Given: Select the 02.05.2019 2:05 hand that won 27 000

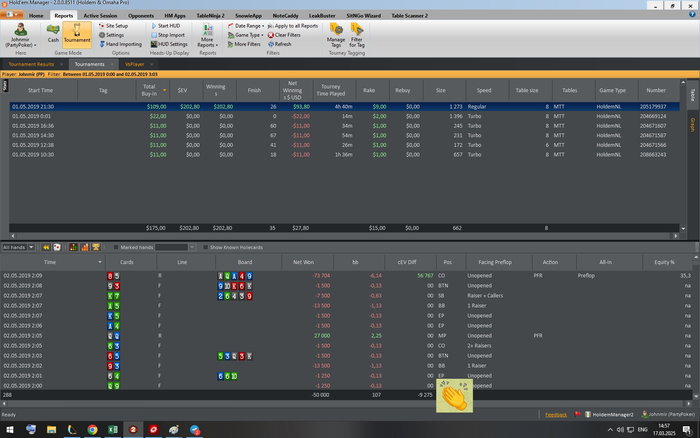Looking at the screenshot, I should pos(346,336).
